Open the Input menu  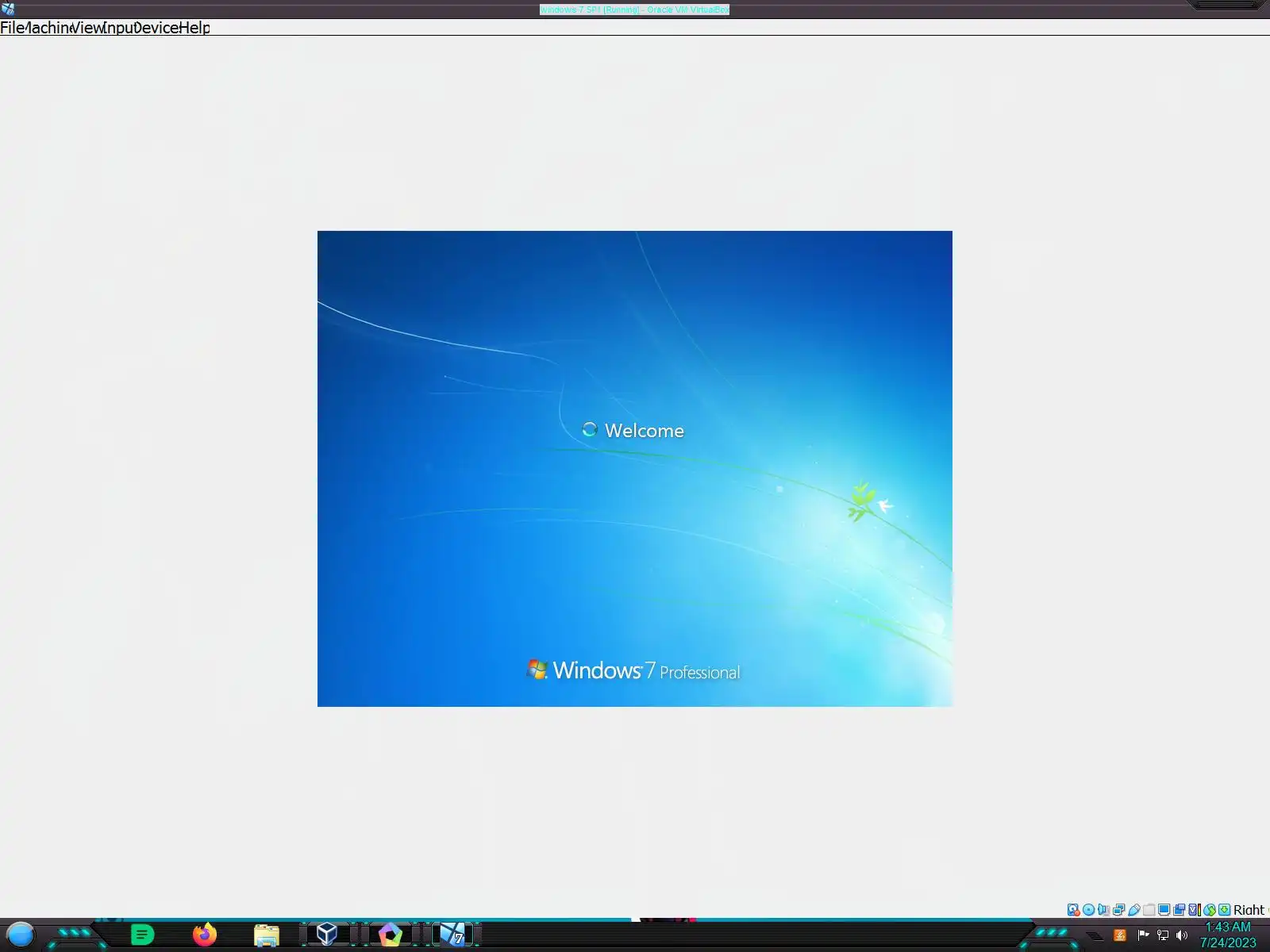click(119, 28)
